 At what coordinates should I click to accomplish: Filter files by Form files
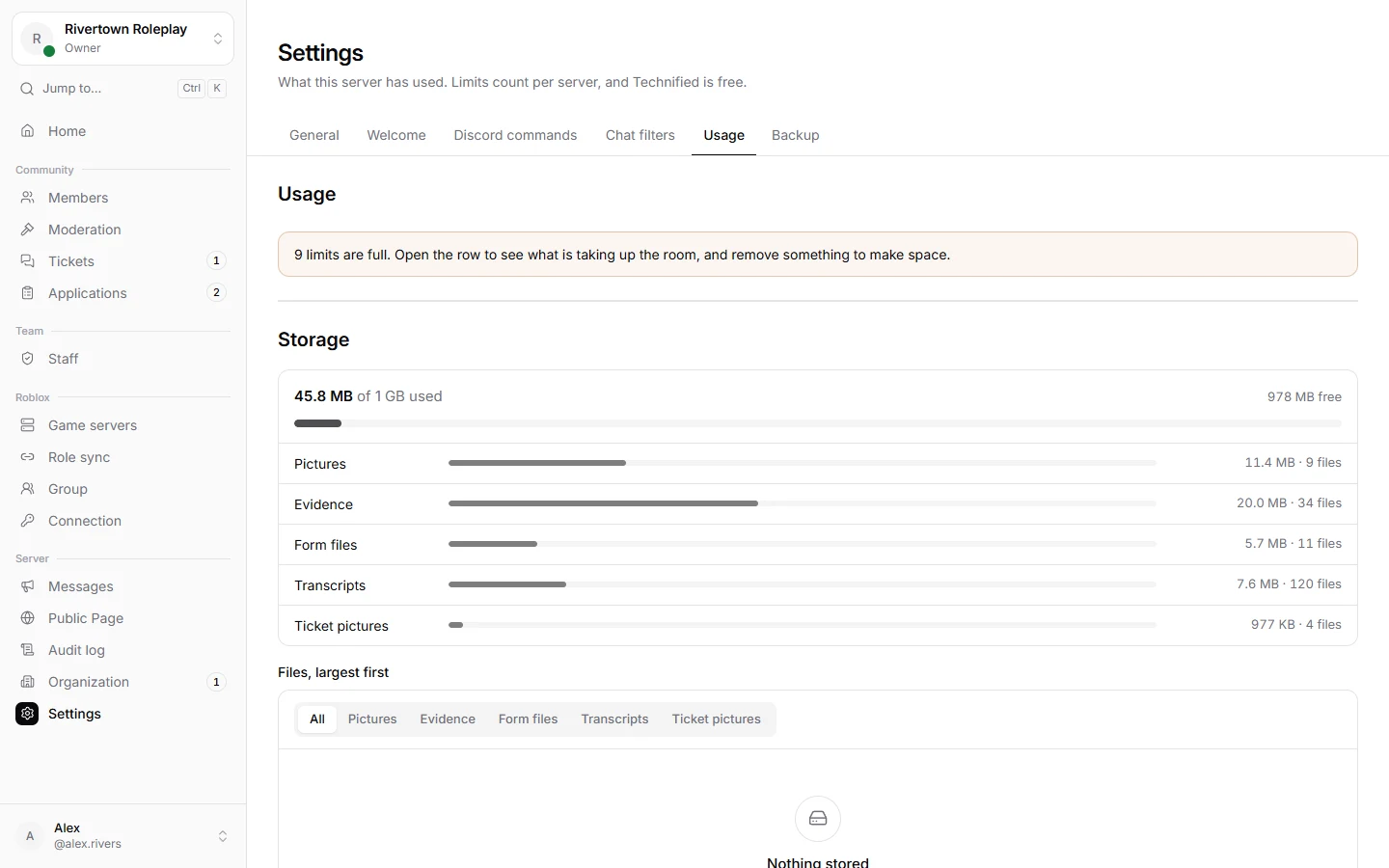529,719
